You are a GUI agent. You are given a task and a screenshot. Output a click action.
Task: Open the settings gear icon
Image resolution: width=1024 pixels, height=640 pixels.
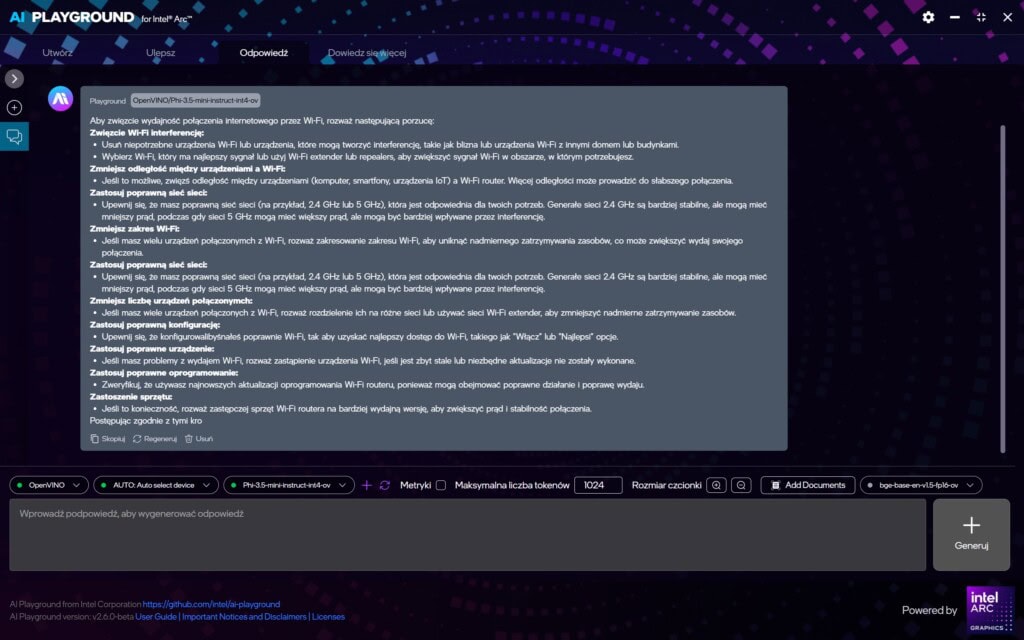[x=928, y=17]
